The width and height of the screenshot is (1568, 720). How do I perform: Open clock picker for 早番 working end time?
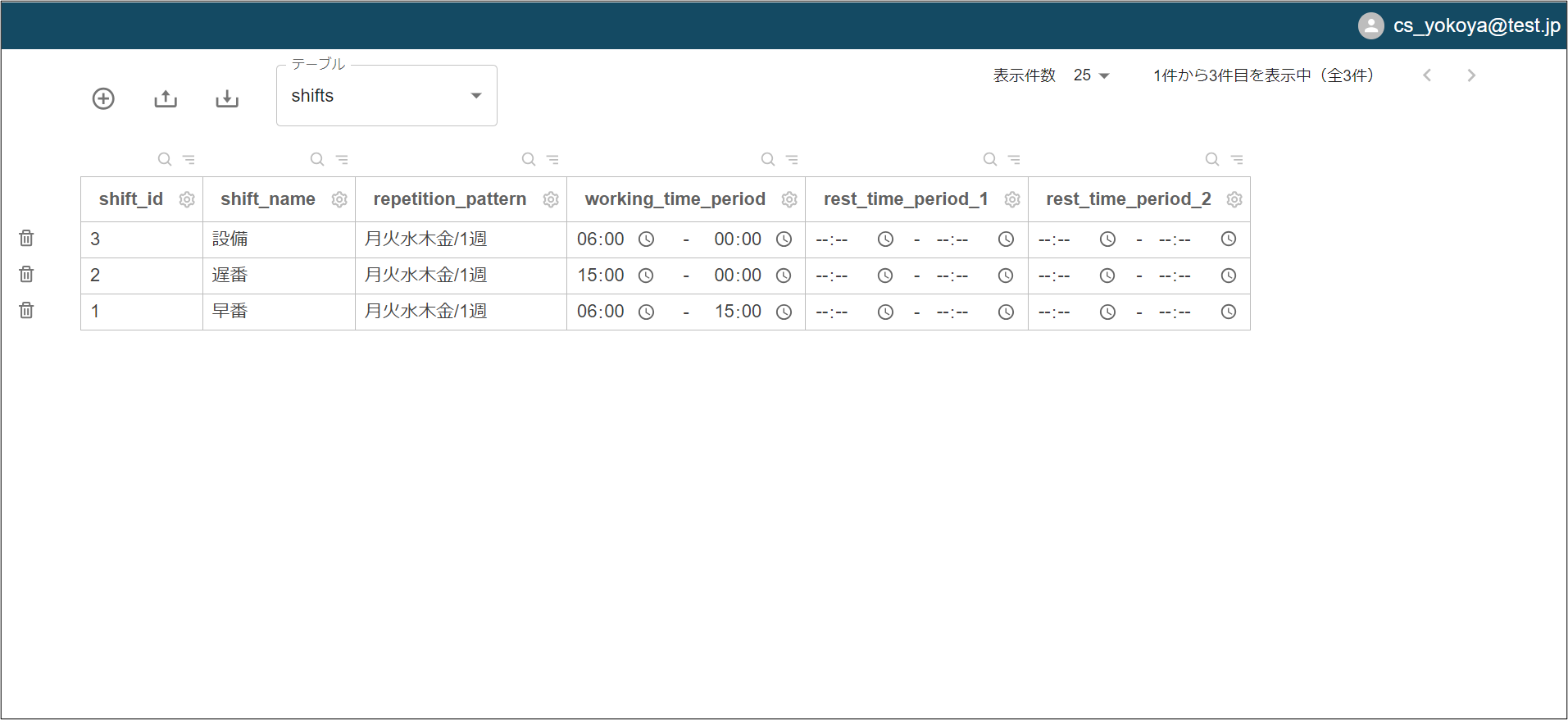(784, 312)
